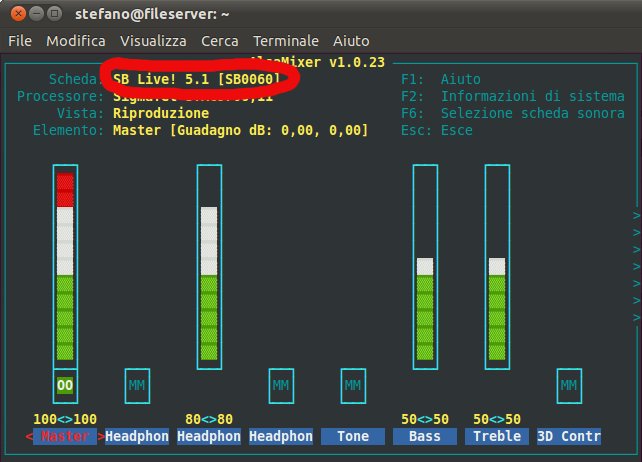The height and width of the screenshot is (462, 642).
Task: Select the Bass channel label
Action: coord(425,437)
